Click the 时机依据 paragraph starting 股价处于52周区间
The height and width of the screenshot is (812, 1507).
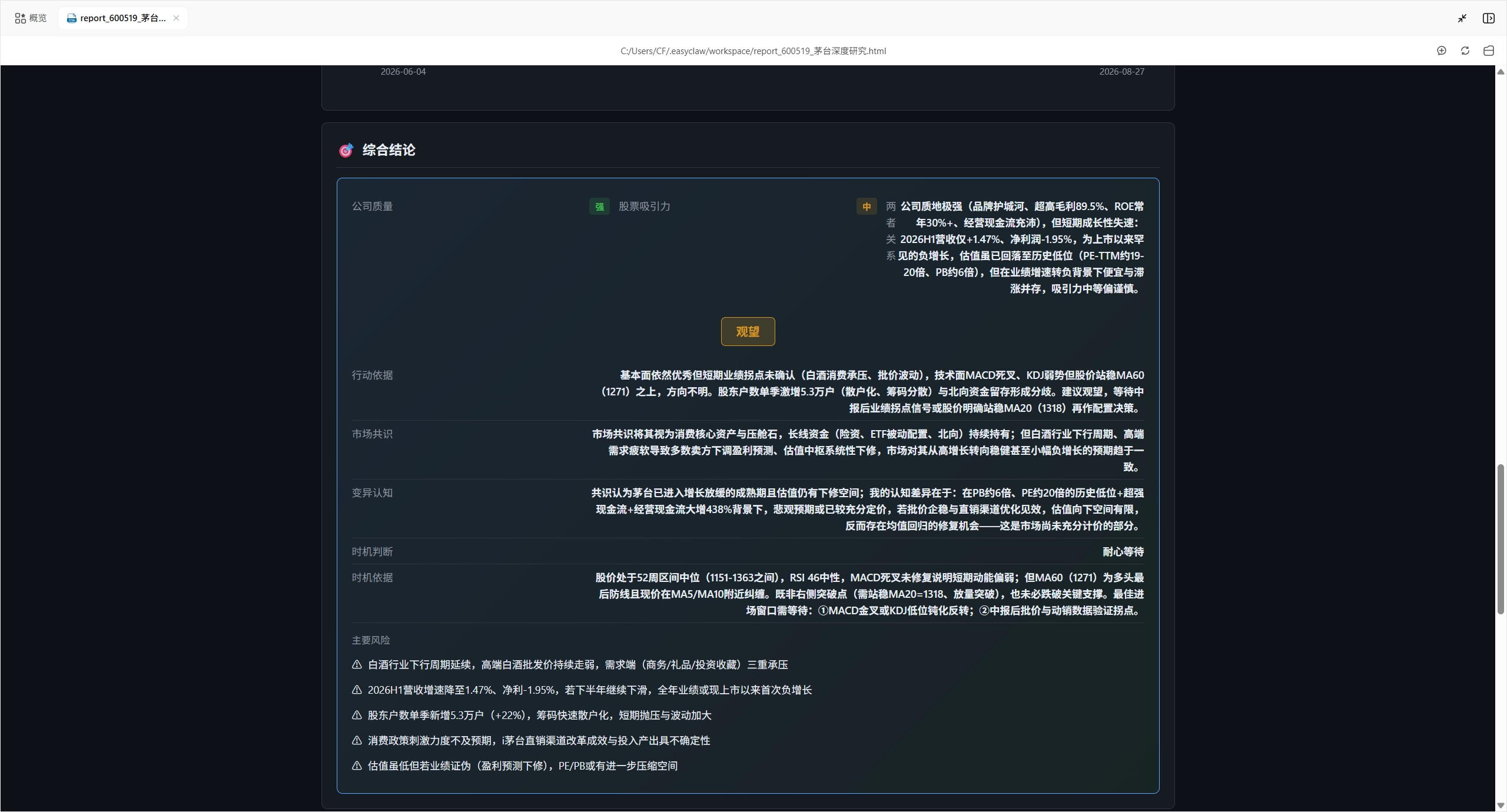[869, 594]
